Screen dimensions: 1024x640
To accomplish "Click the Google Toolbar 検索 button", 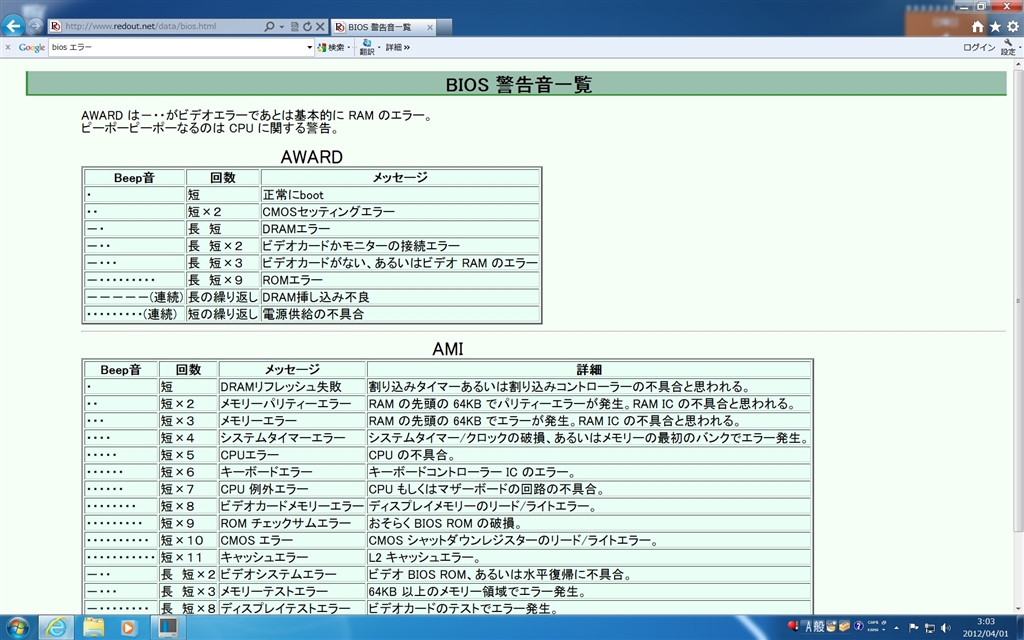I will 335,47.
